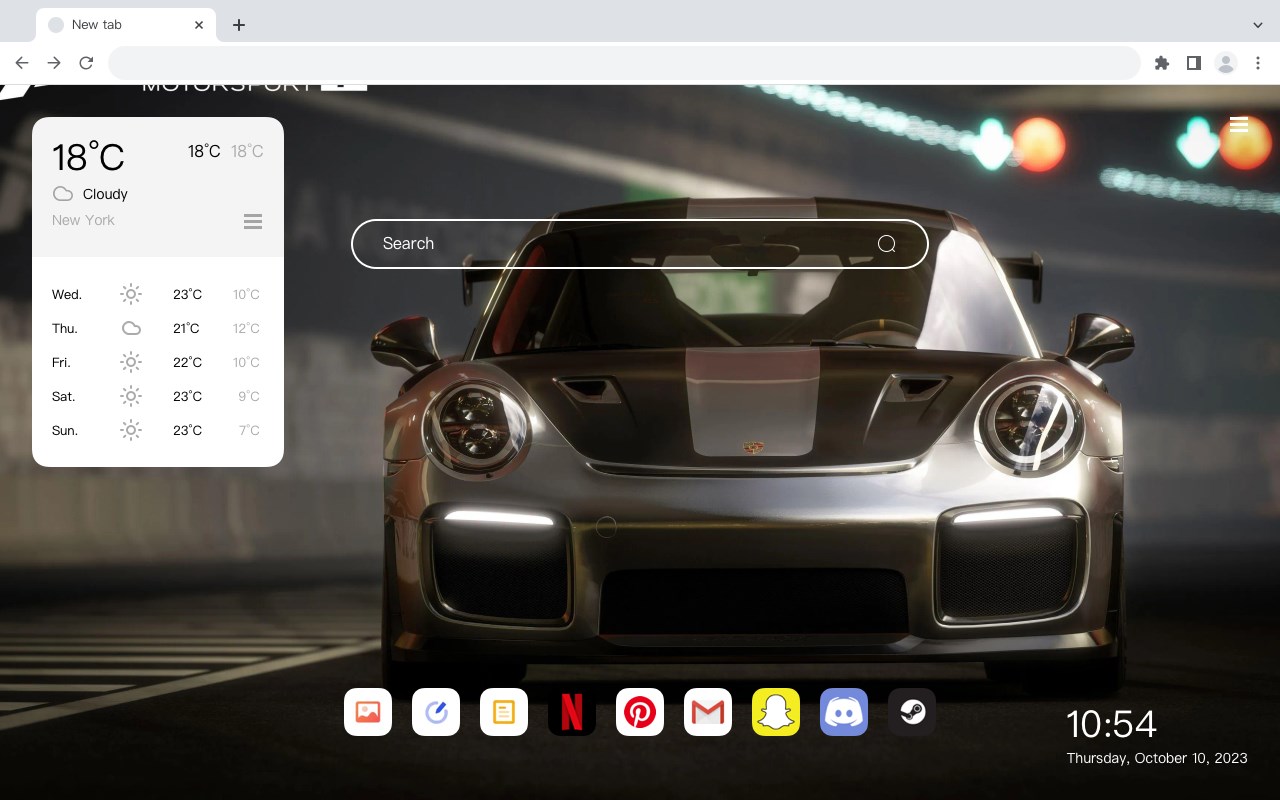Open the Gmail shortcut
This screenshot has height=800, width=1280.
click(x=708, y=712)
